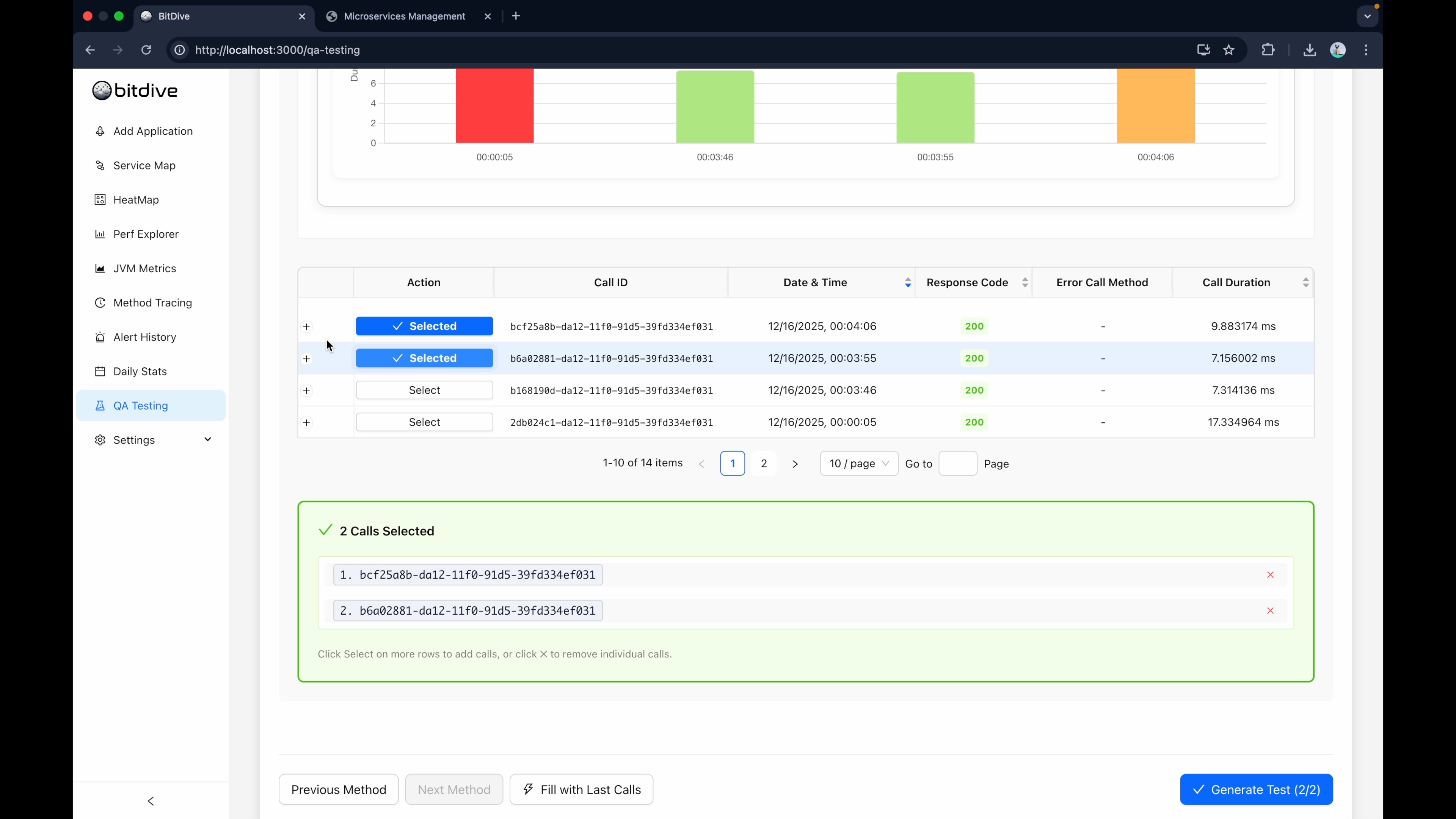Expand details for the top Selected call
Image resolution: width=1456 pixels, height=819 pixels.
click(x=306, y=326)
